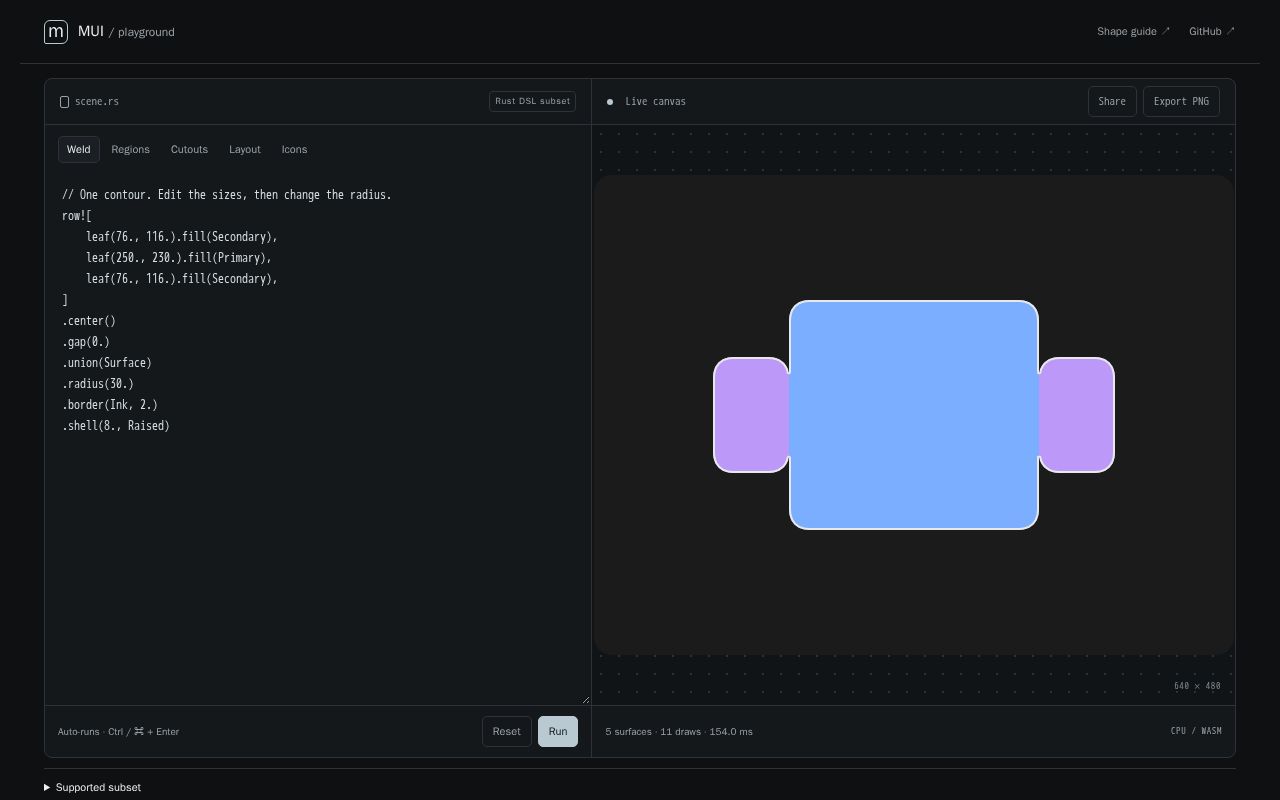Click the right purple Secondary shape
The image size is (1280, 800).
pos(1077,415)
